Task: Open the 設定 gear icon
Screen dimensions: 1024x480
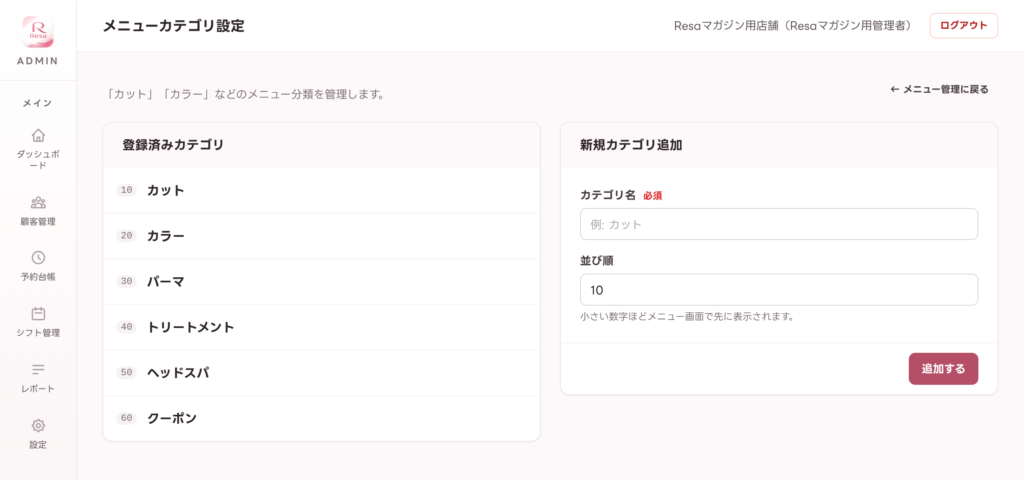Action: (38, 426)
